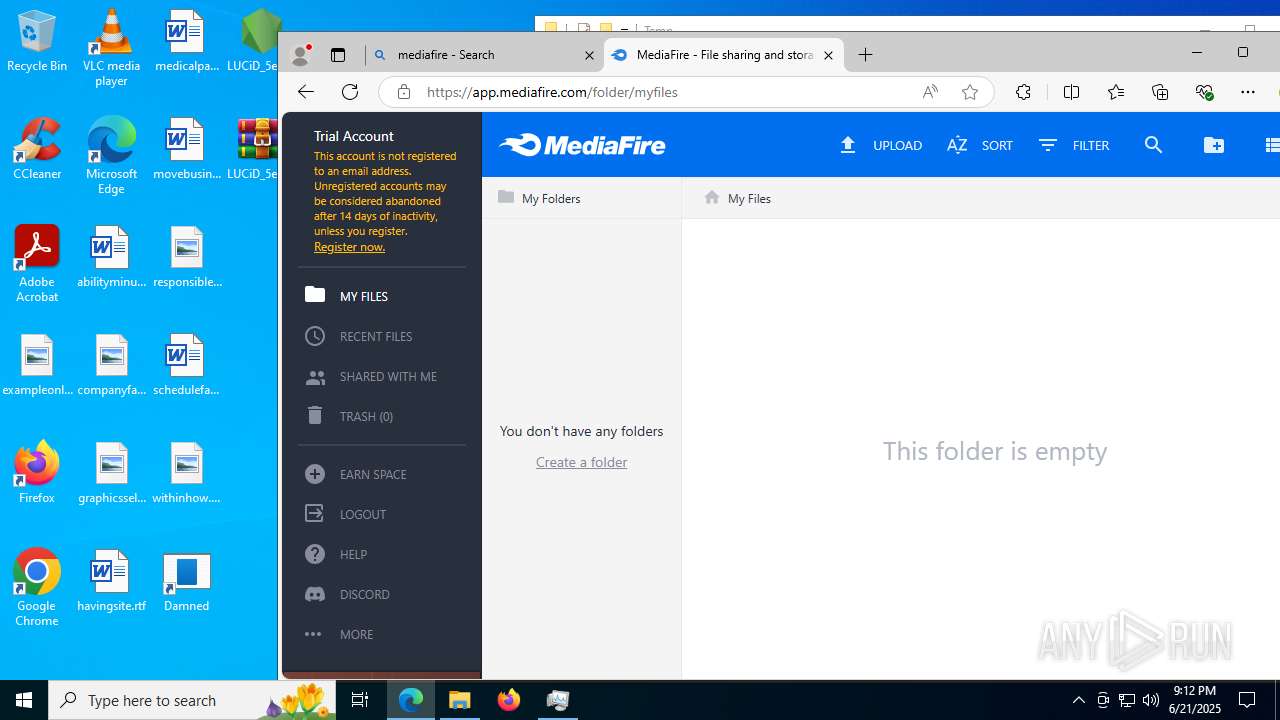Click the Split screen icon
The width and height of the screenshot is (1280, 720).
(x=1071, y=92)
